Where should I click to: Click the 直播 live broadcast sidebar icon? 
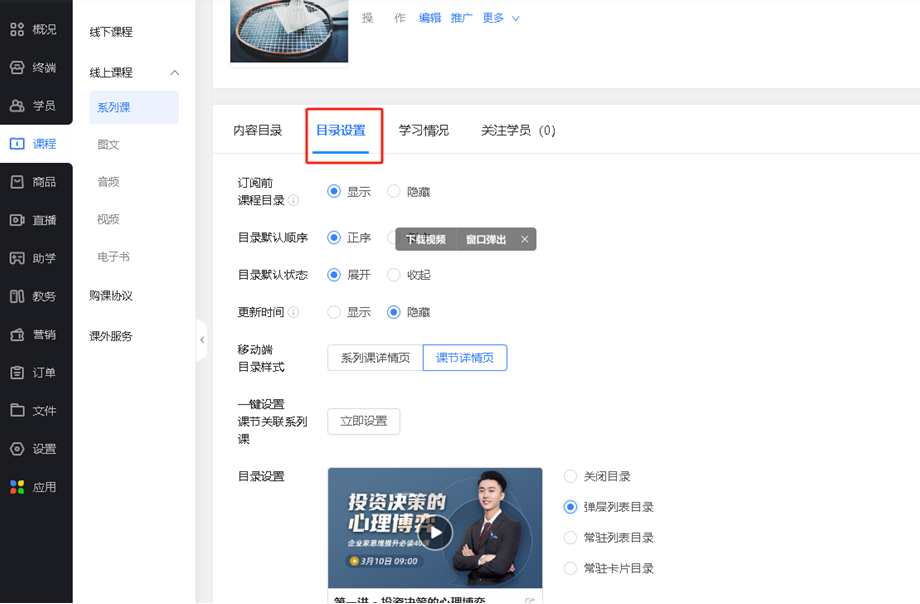[x=17, y=220]
